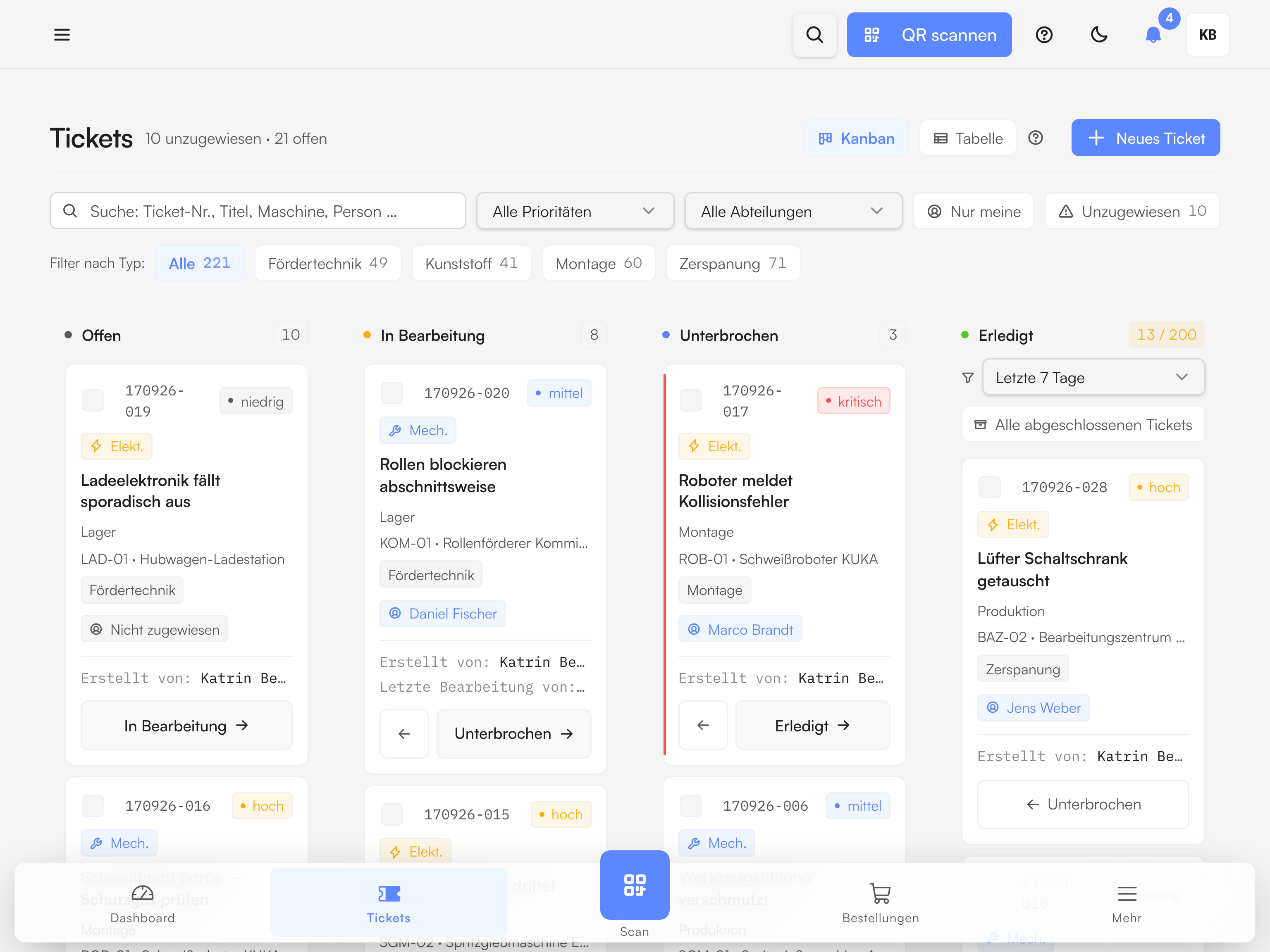Viewport: 1270px width, 952px height.
Task: Select checkbox for ticket 170926-017
Action: point(691,400)
